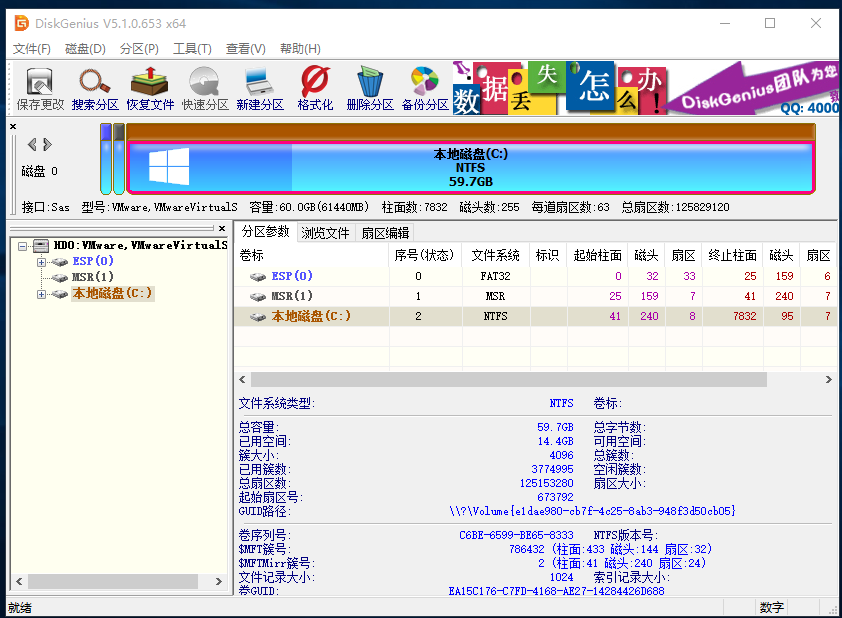The height and width of the screenshot is (618, 842).
Task: Click the ESP(0) row in the partition table
Action: (x=534, y=276)
